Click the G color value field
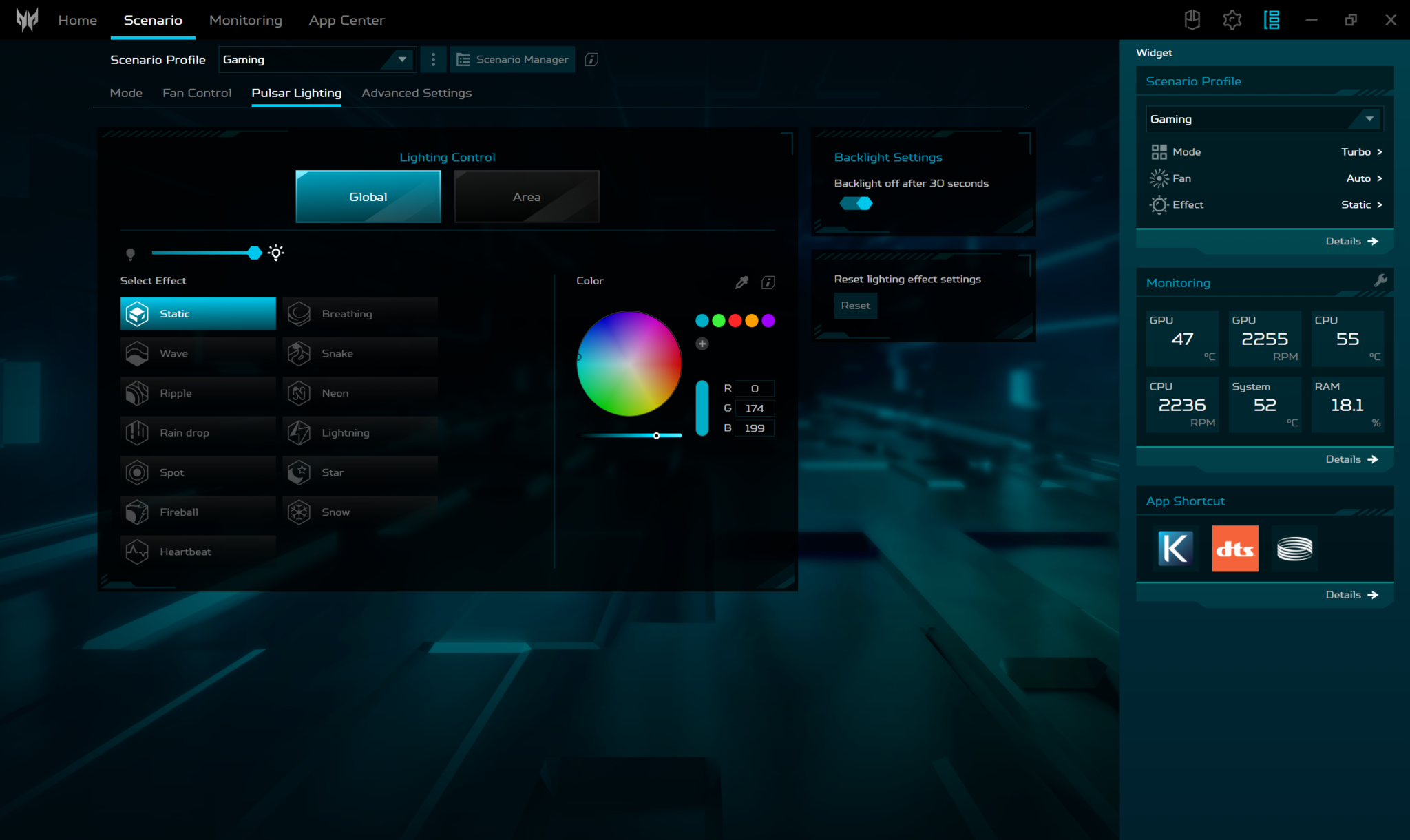 tap(754, 408)
